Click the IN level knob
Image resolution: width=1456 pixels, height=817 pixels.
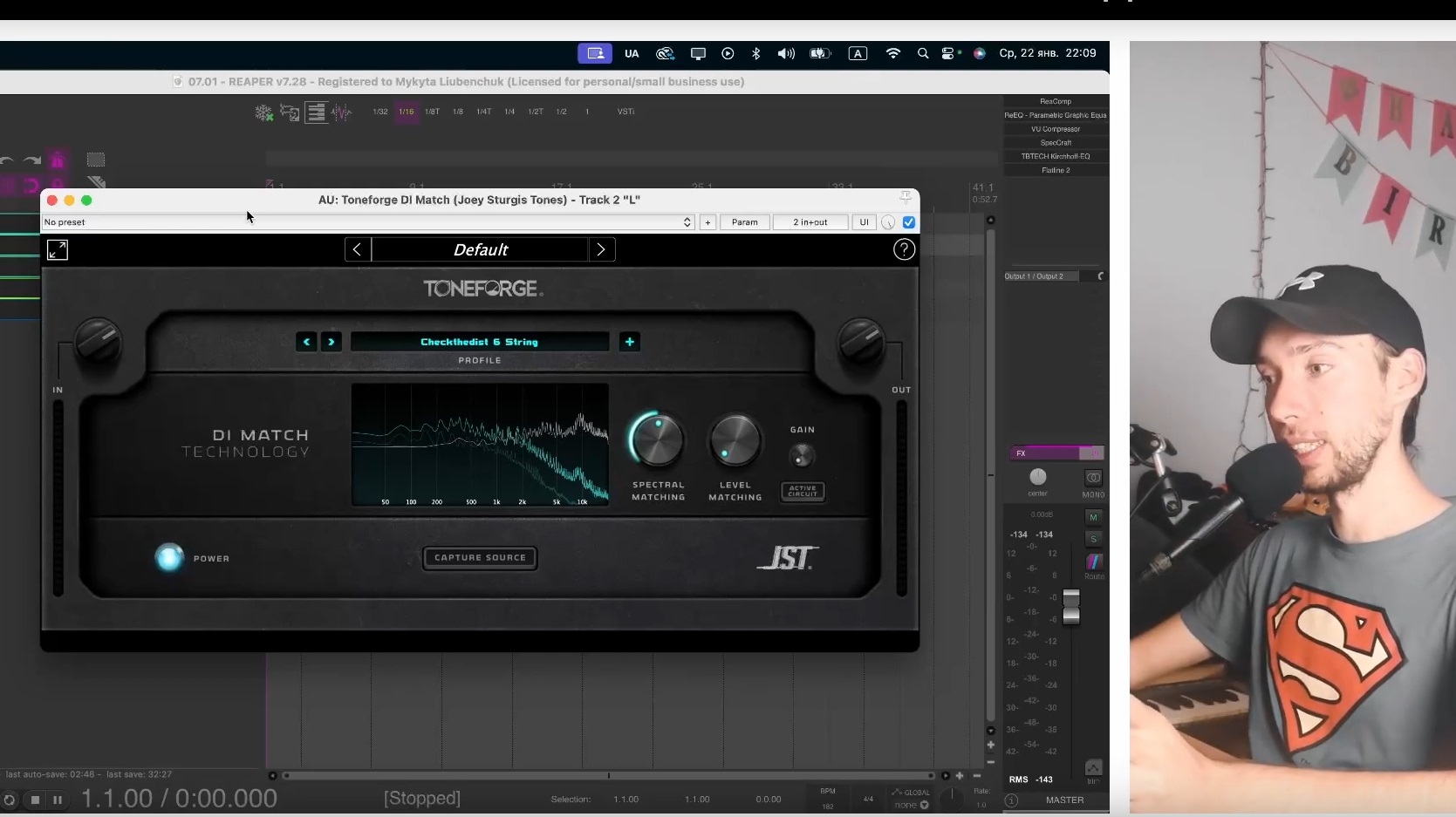[97, 341]
